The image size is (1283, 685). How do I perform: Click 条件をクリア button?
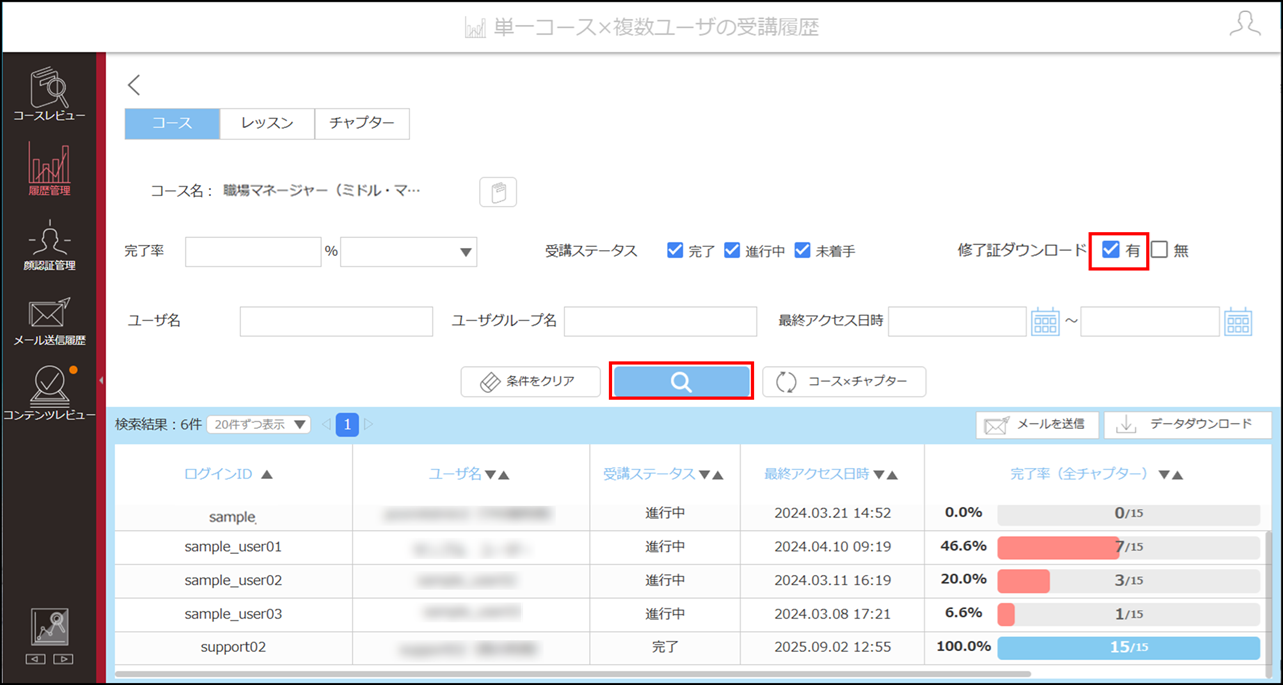531,382
